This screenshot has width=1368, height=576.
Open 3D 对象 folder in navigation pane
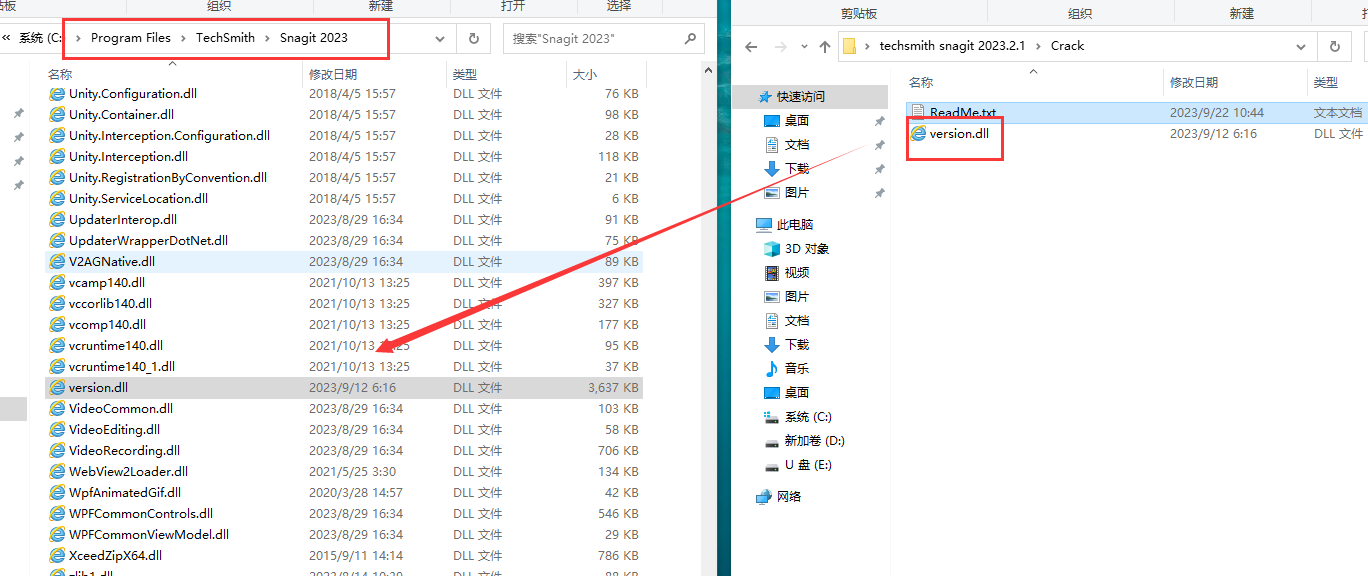point(806,249)
